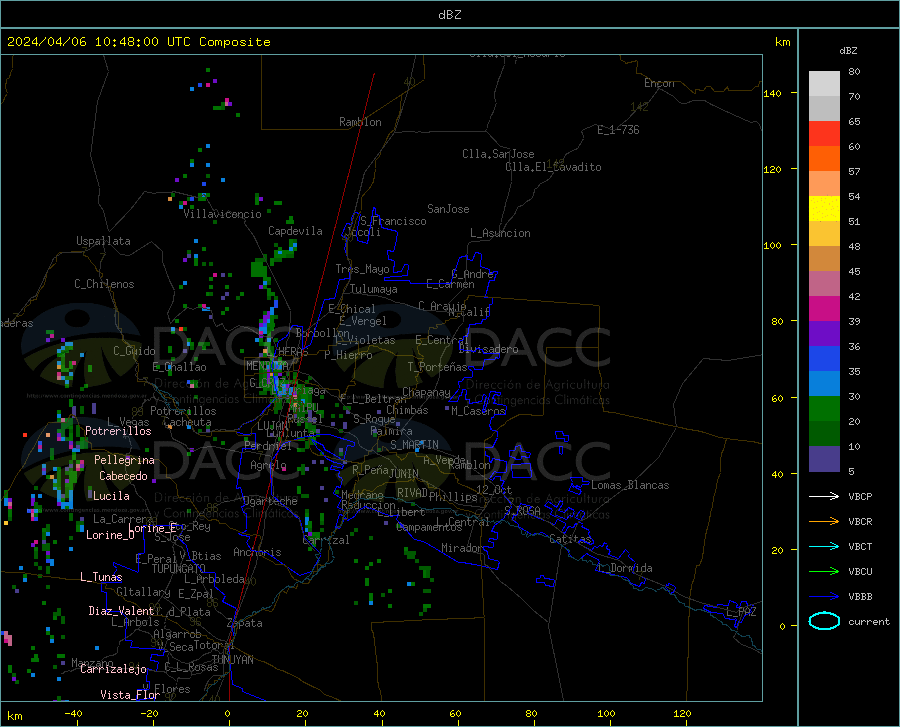
Task: Click the L_Asuncion map label
Action: (500, 233)
